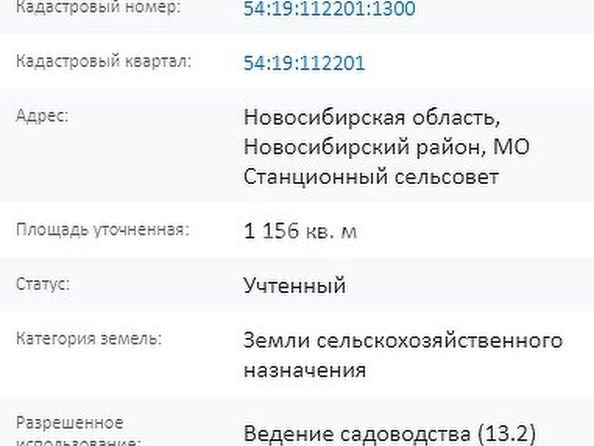594x446 pixels.
Task: Click the '(13.2)' code in permitted use
Action: [506, 434]
